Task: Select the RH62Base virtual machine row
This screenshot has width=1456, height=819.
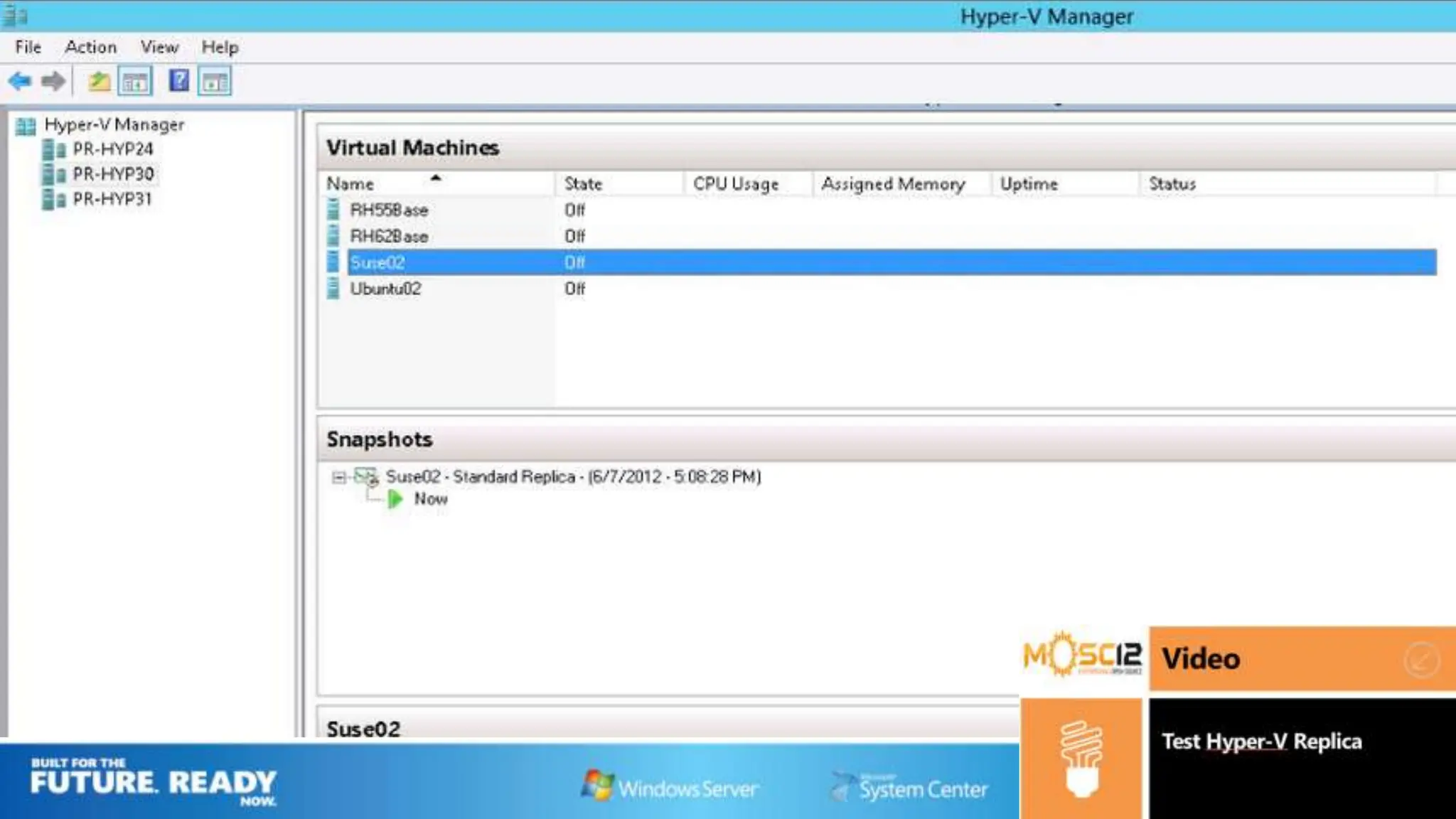Action: pyautogui.click(x=389, y=236)
